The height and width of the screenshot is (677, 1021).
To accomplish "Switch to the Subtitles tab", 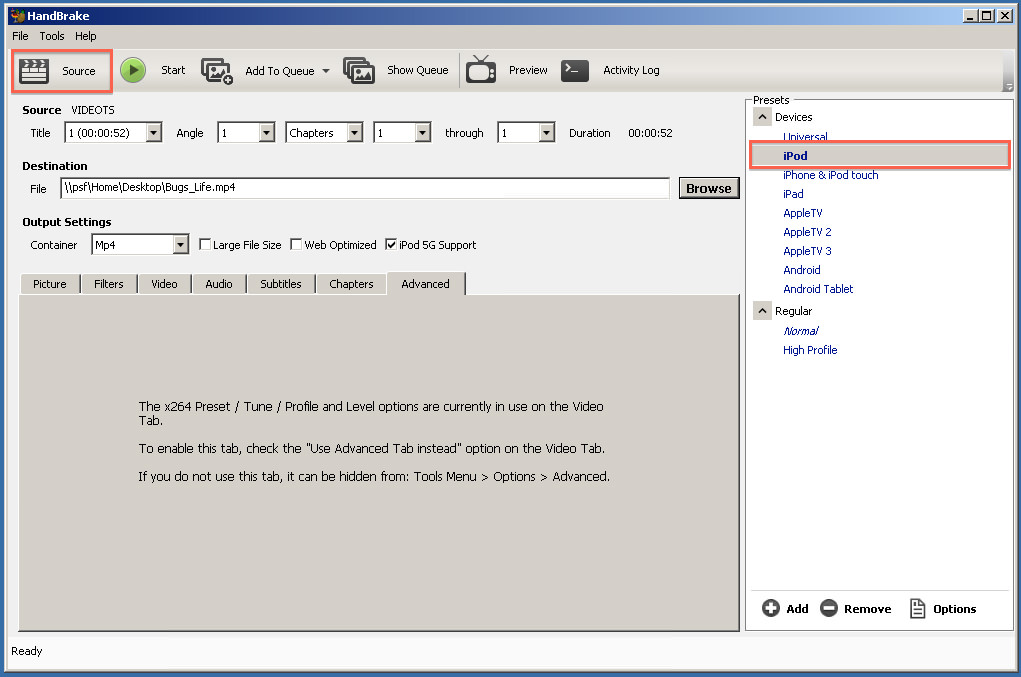I will click(281, 284).
